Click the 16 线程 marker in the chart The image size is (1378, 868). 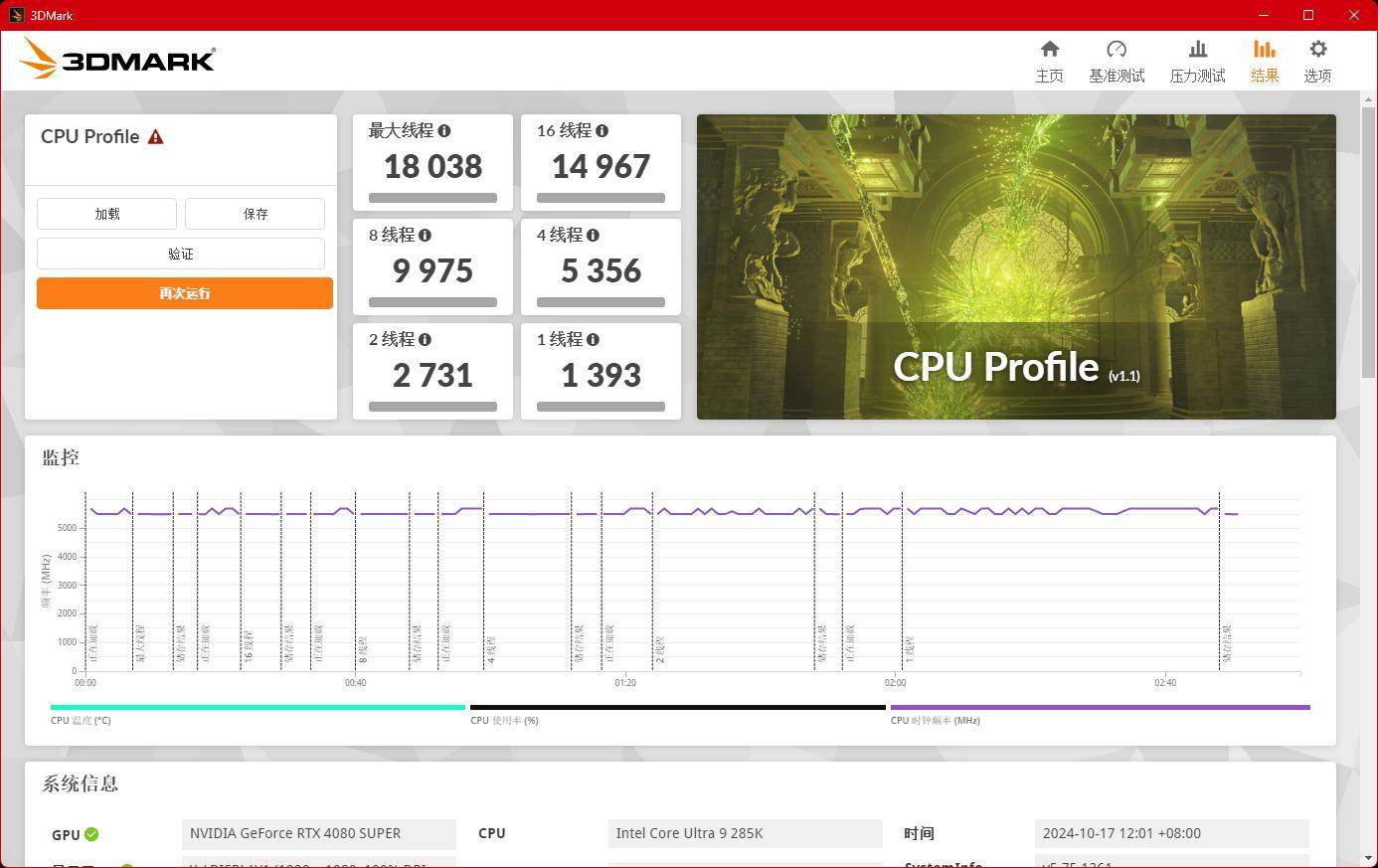pos(249,646)
